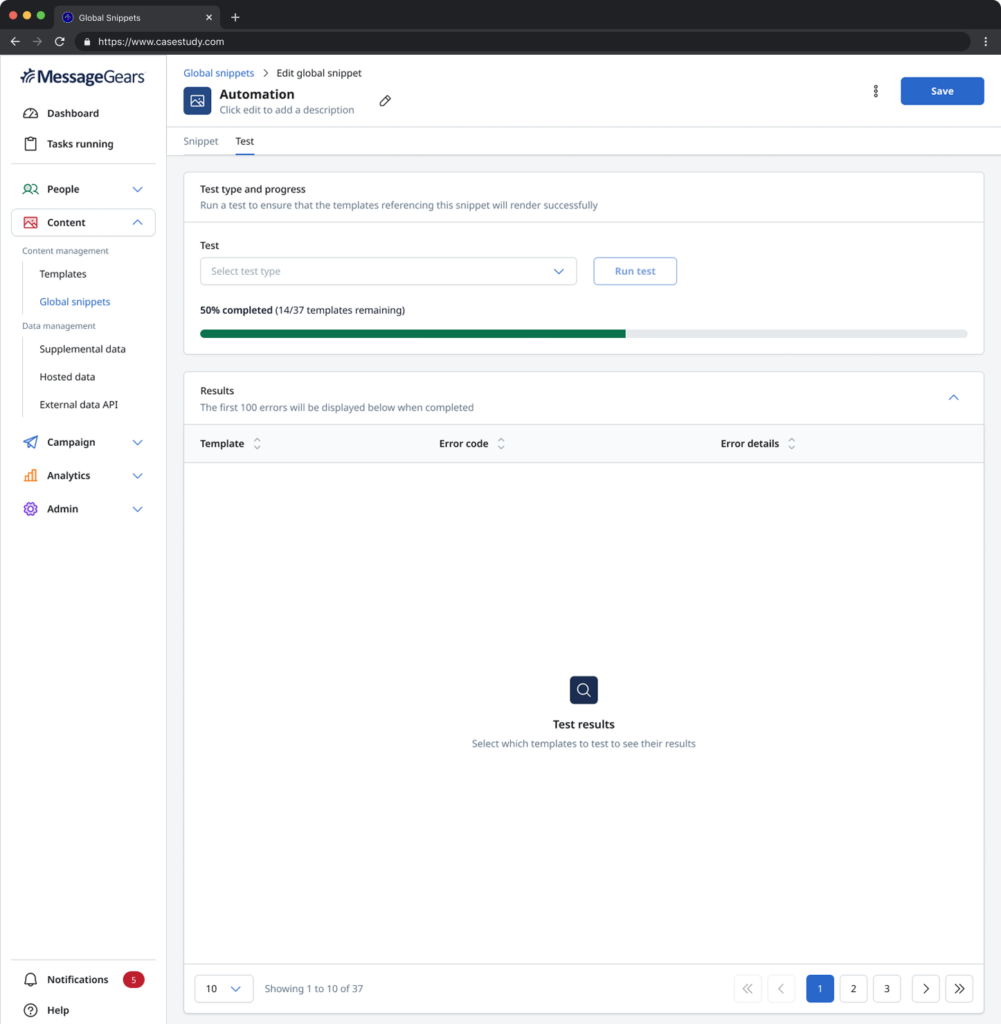Click the Notifications bell icon
Image resolution: width=1001 pixels, height=1024 pixels.
(30, 980)
